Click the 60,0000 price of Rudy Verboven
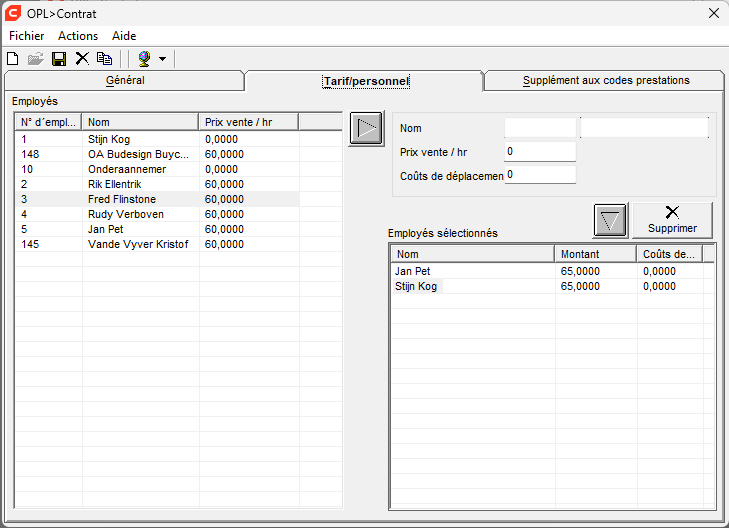 coord(224,214)
